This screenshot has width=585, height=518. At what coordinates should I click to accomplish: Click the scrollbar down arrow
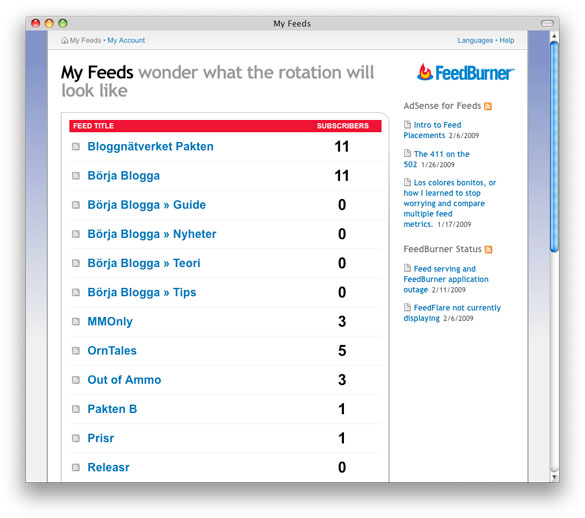coord(554,477)
